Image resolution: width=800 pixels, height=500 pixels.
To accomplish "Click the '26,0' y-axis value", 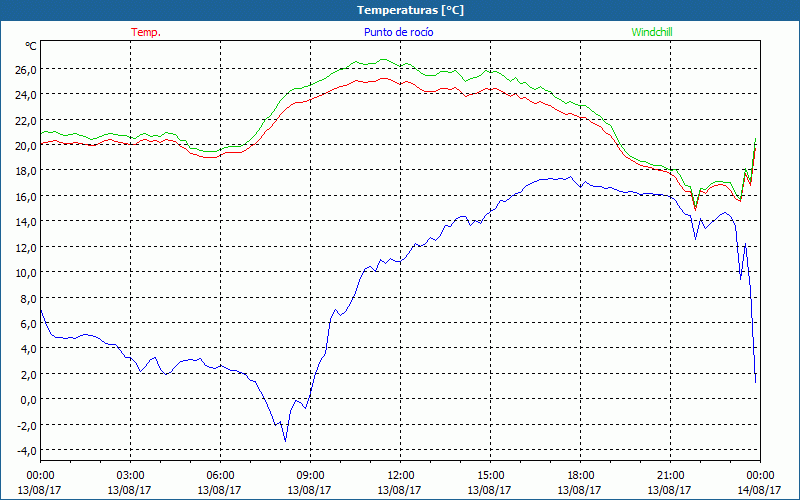I will [x=26, y=69].
